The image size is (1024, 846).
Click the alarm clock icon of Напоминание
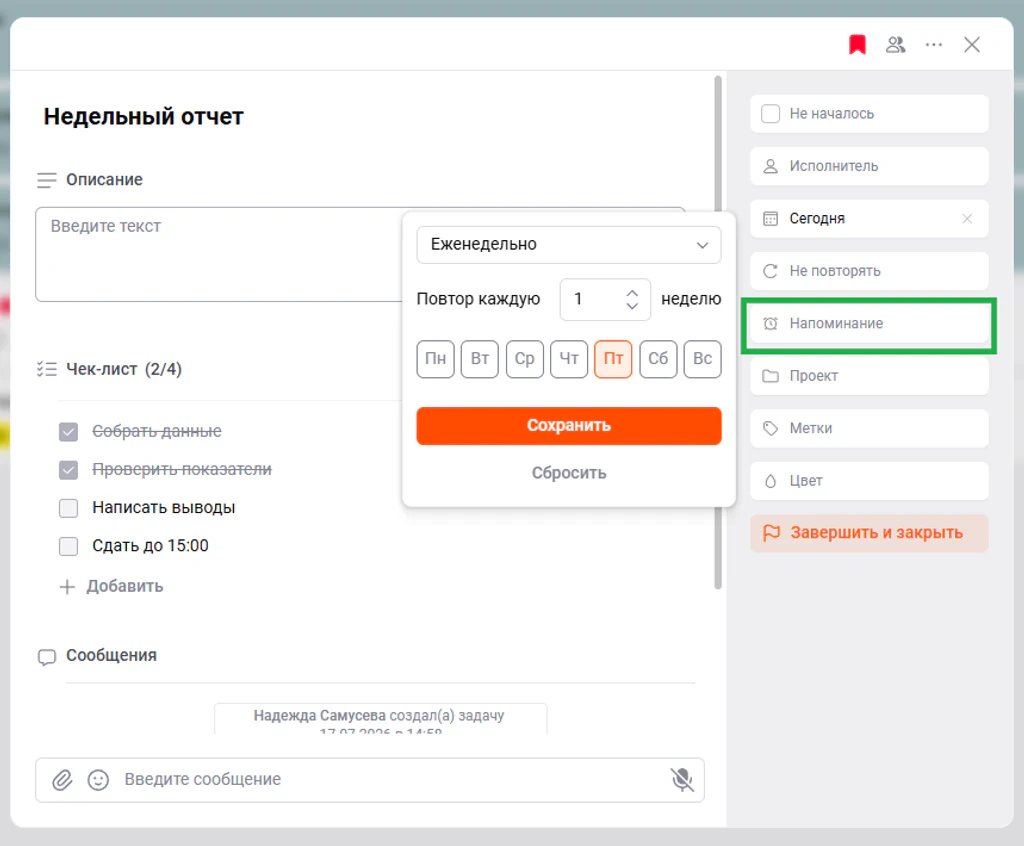coord(771,323)
